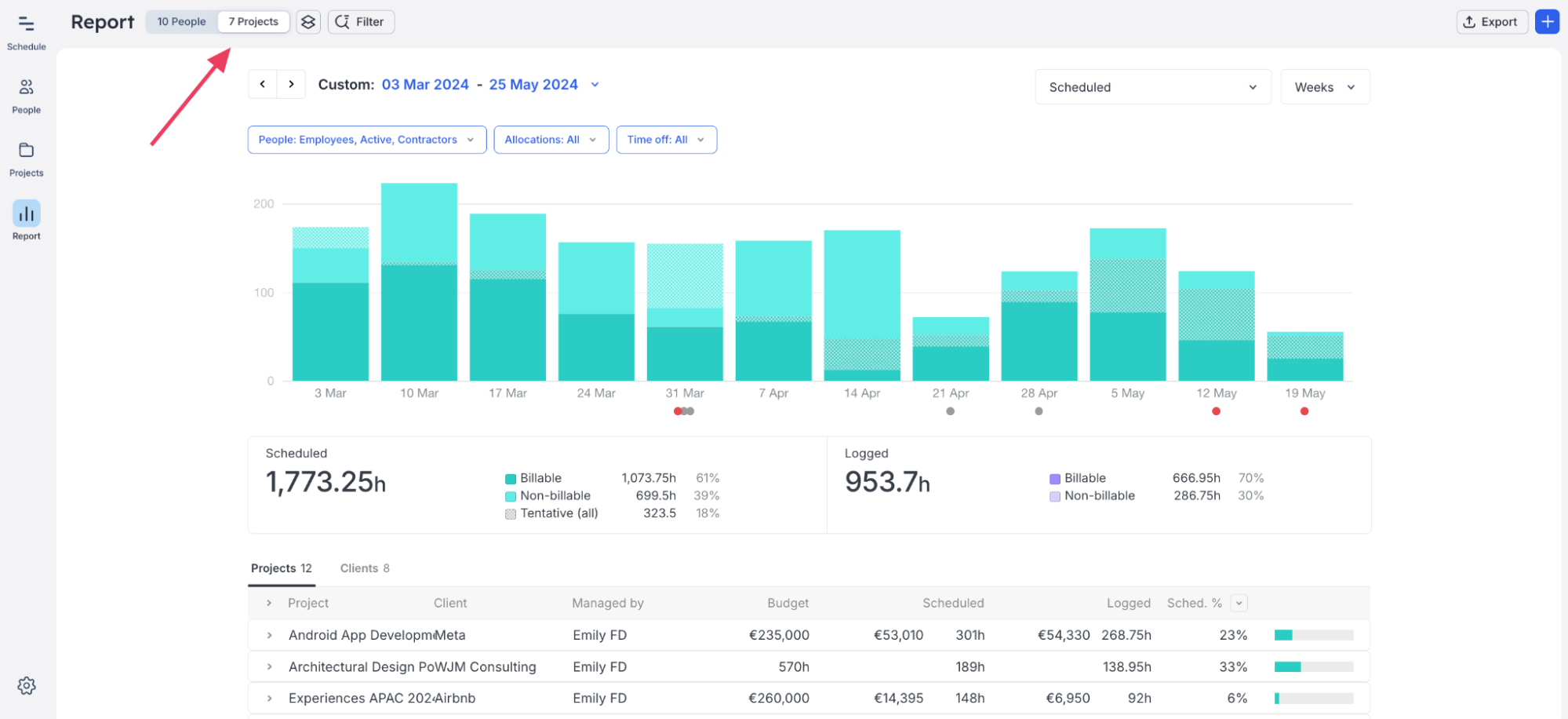Viewport: 1568px width, 719px height.
Task: Select the Report sidebar icon
Action: (x=26, y=214)
